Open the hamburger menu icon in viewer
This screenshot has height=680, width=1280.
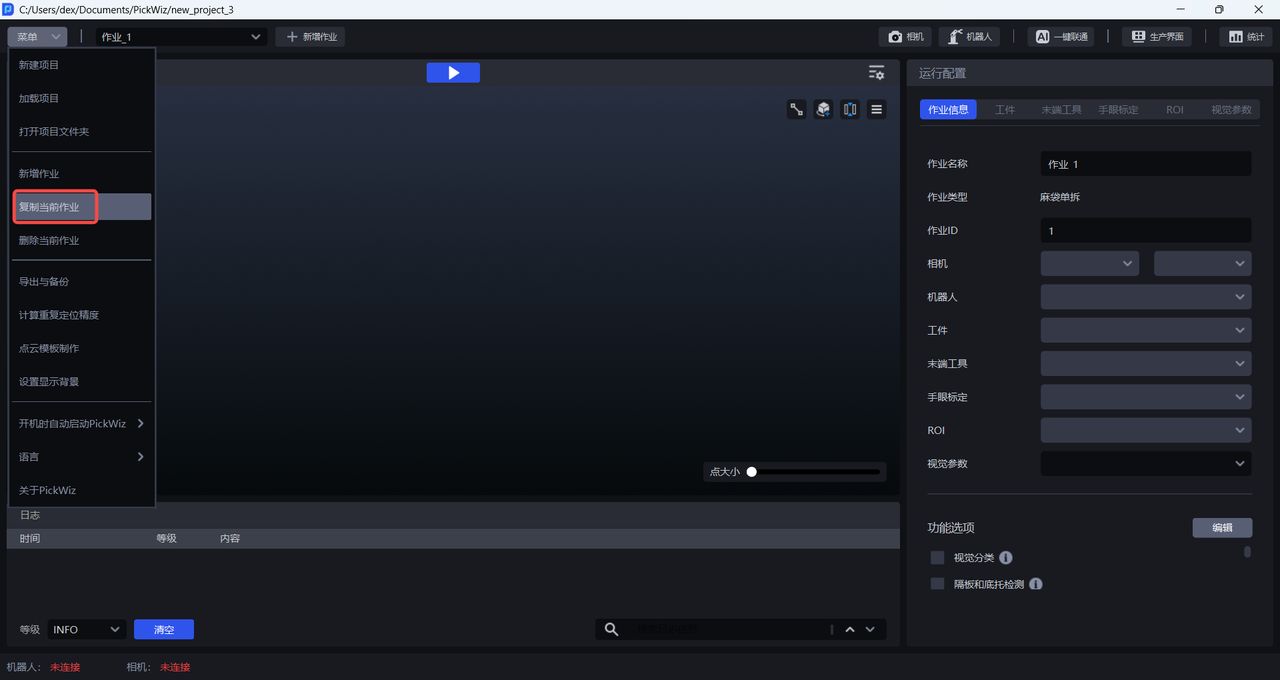point(876,110)
